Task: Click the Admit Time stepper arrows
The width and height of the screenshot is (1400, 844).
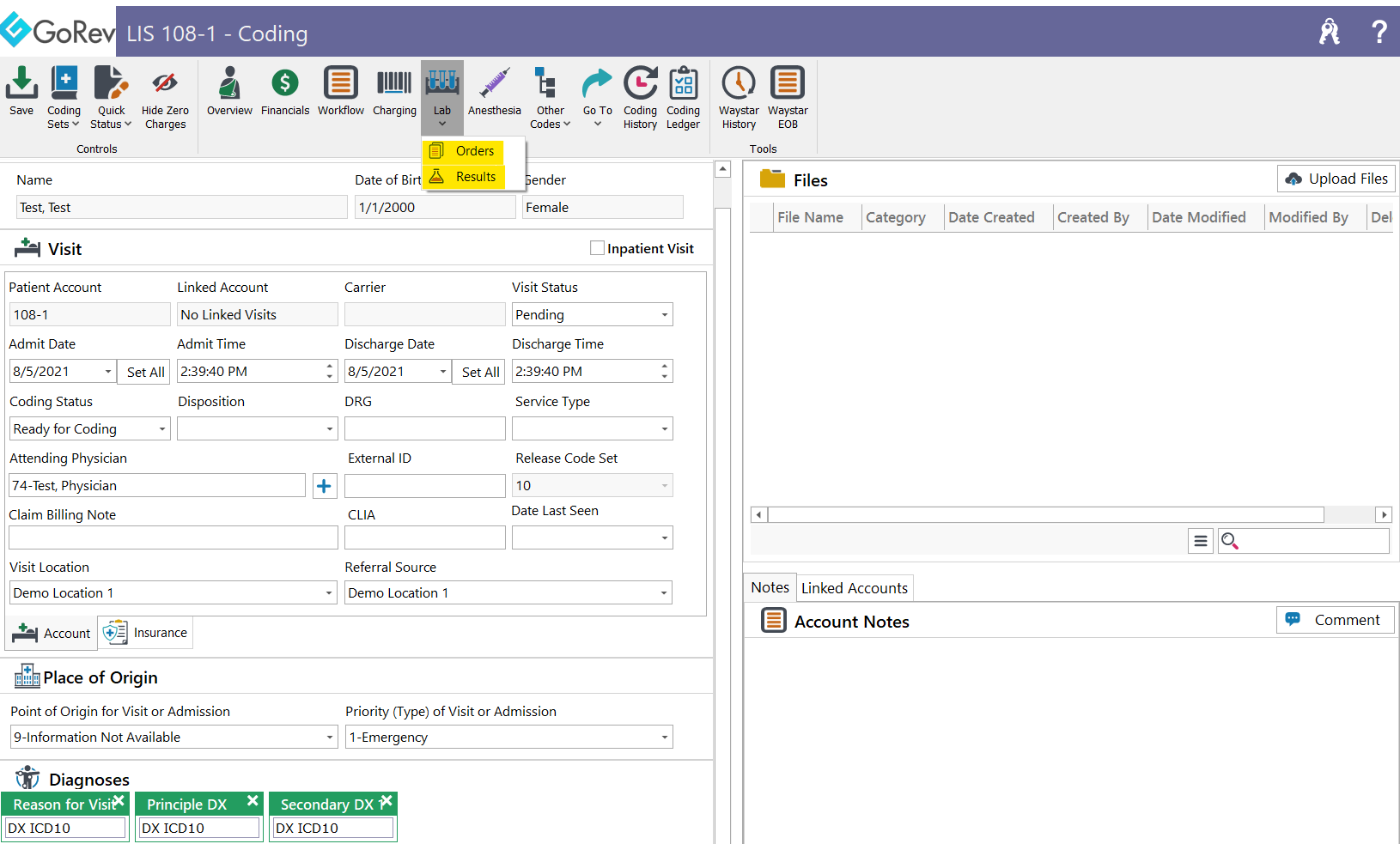Action: [x=330, y=372]
